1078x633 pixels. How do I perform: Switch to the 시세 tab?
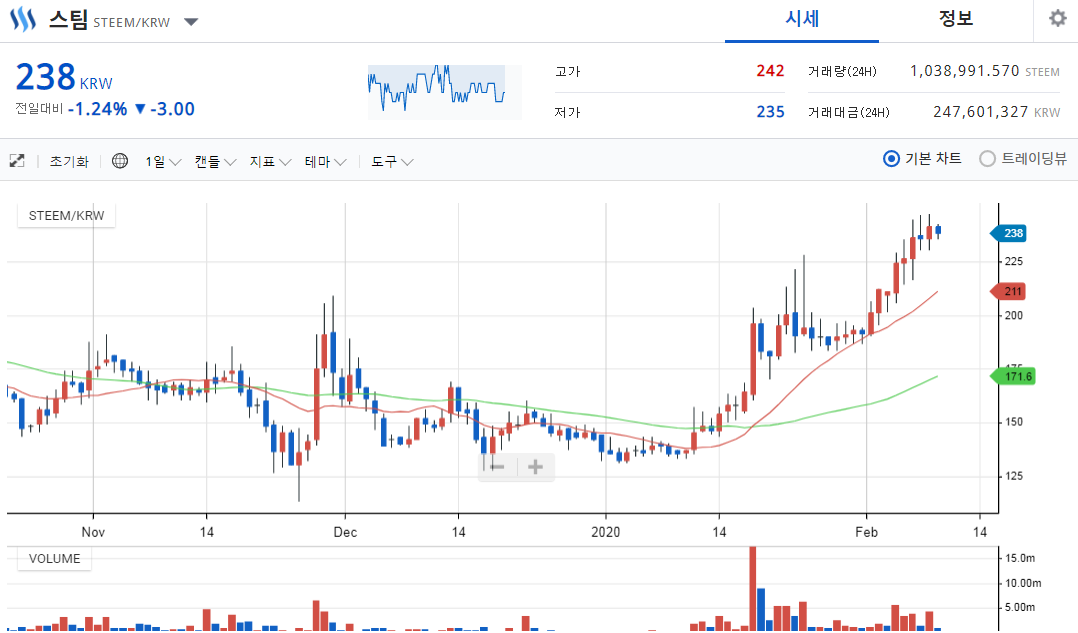point(802,19)
